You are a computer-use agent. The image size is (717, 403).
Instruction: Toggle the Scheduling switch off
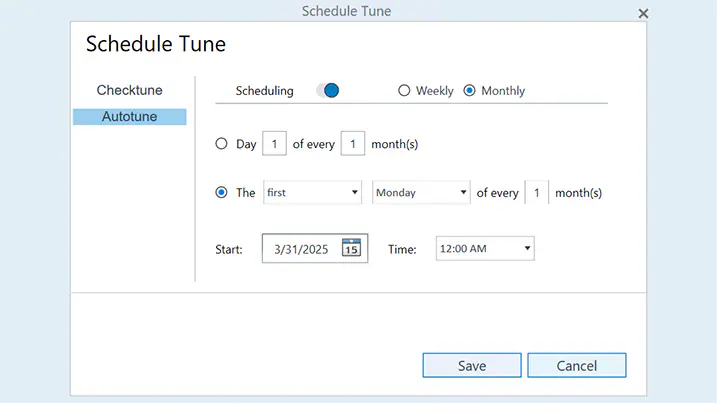(x=327, y=91)
